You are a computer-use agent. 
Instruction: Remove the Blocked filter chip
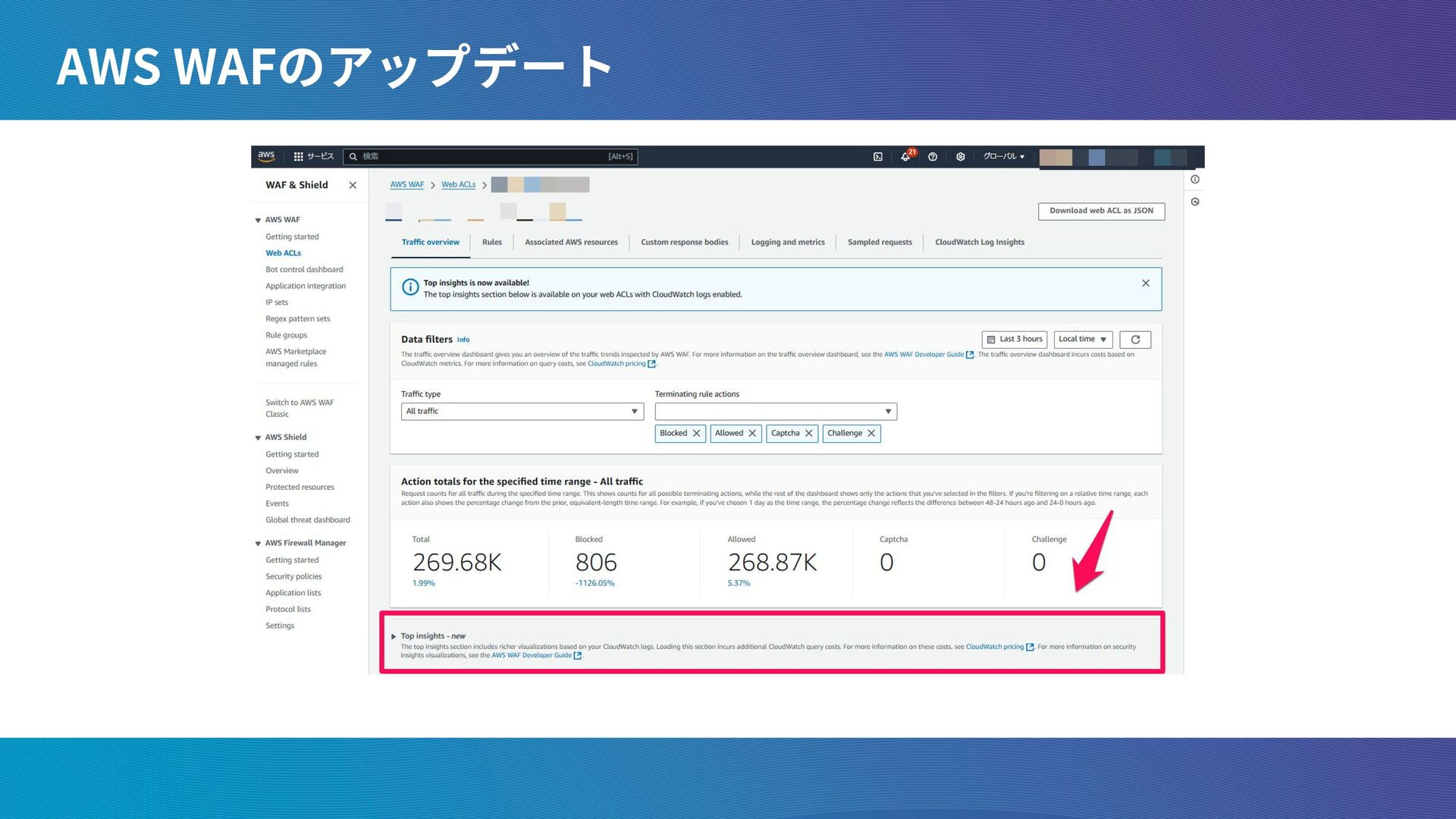(696, 434)
